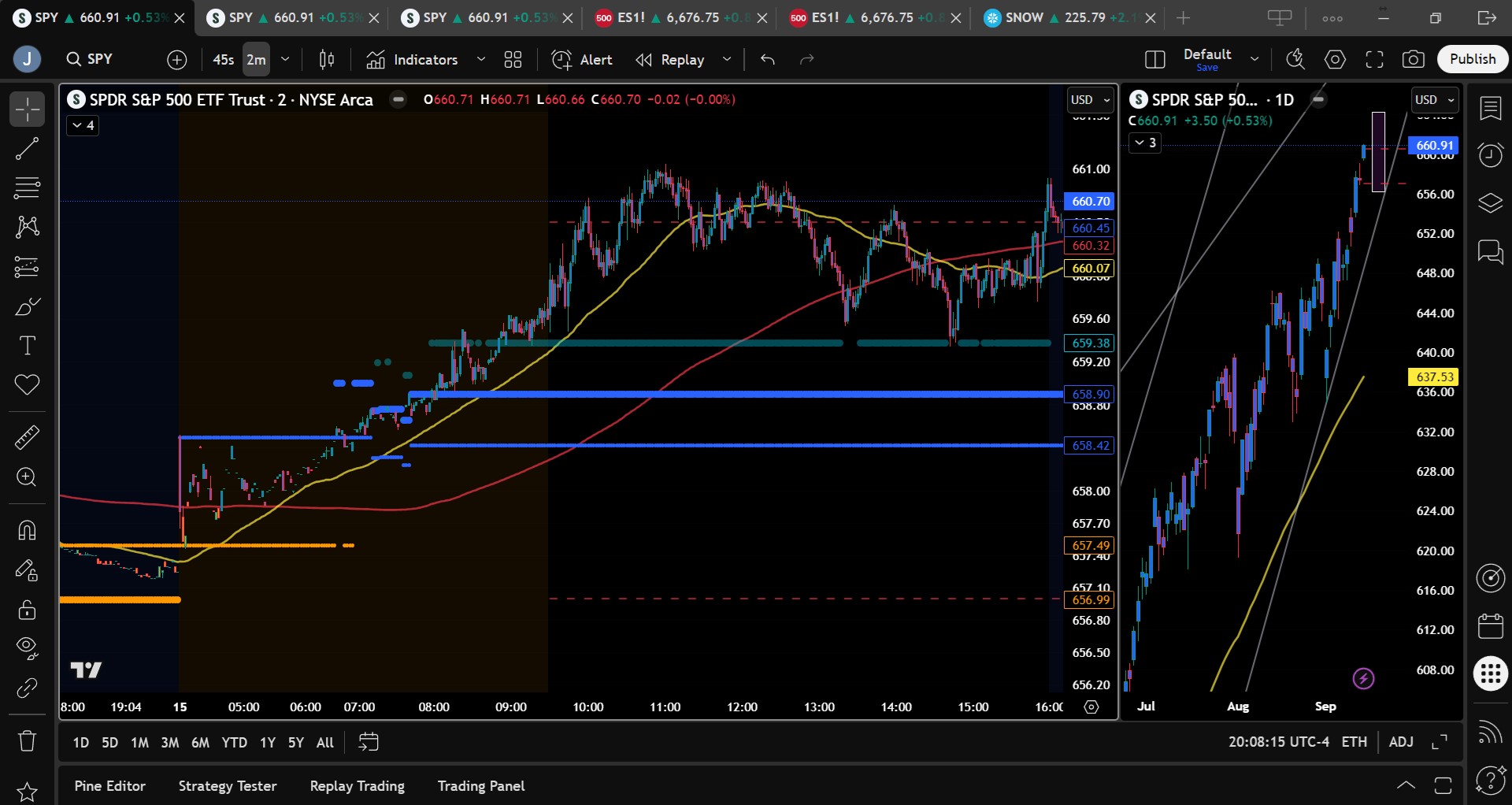Screen dimensions: 1512x805
Task: Redo the chart action
Action: [806, 59]
